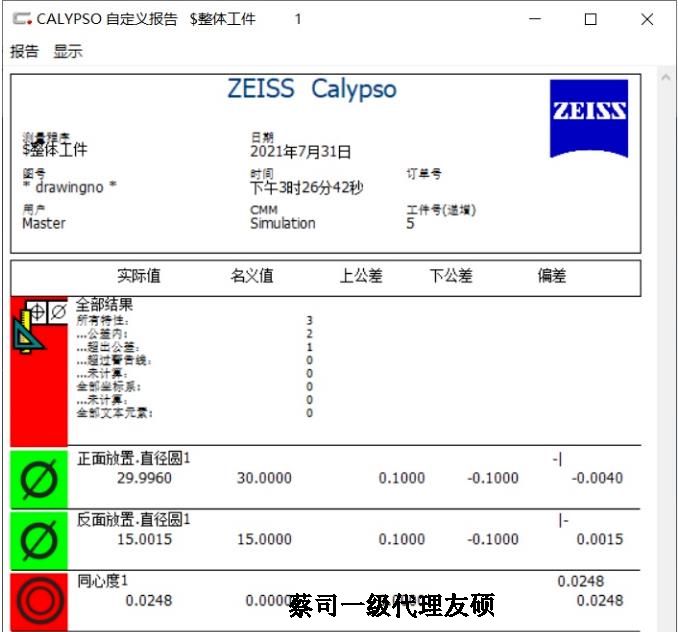Screen dimensions: 678x632
Task: Click the 超过警告线 count row
Action: [194, 360]
